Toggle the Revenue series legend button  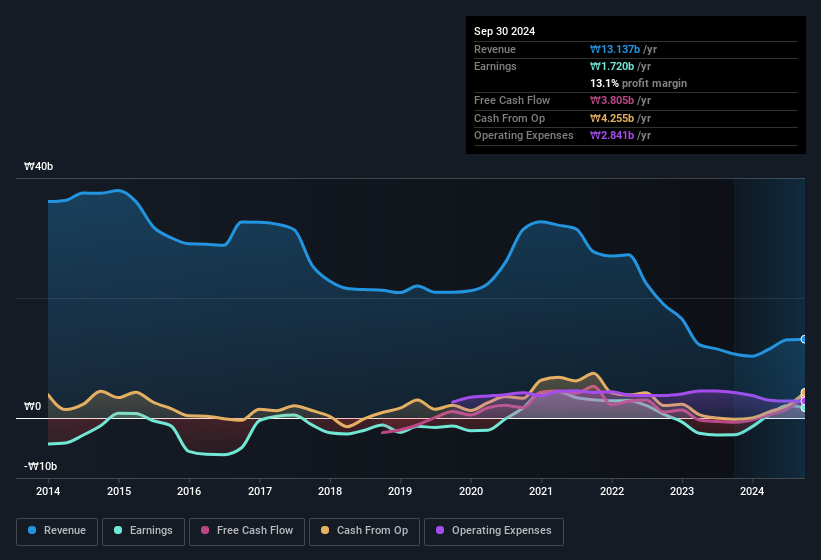click(x=57, y=531)
